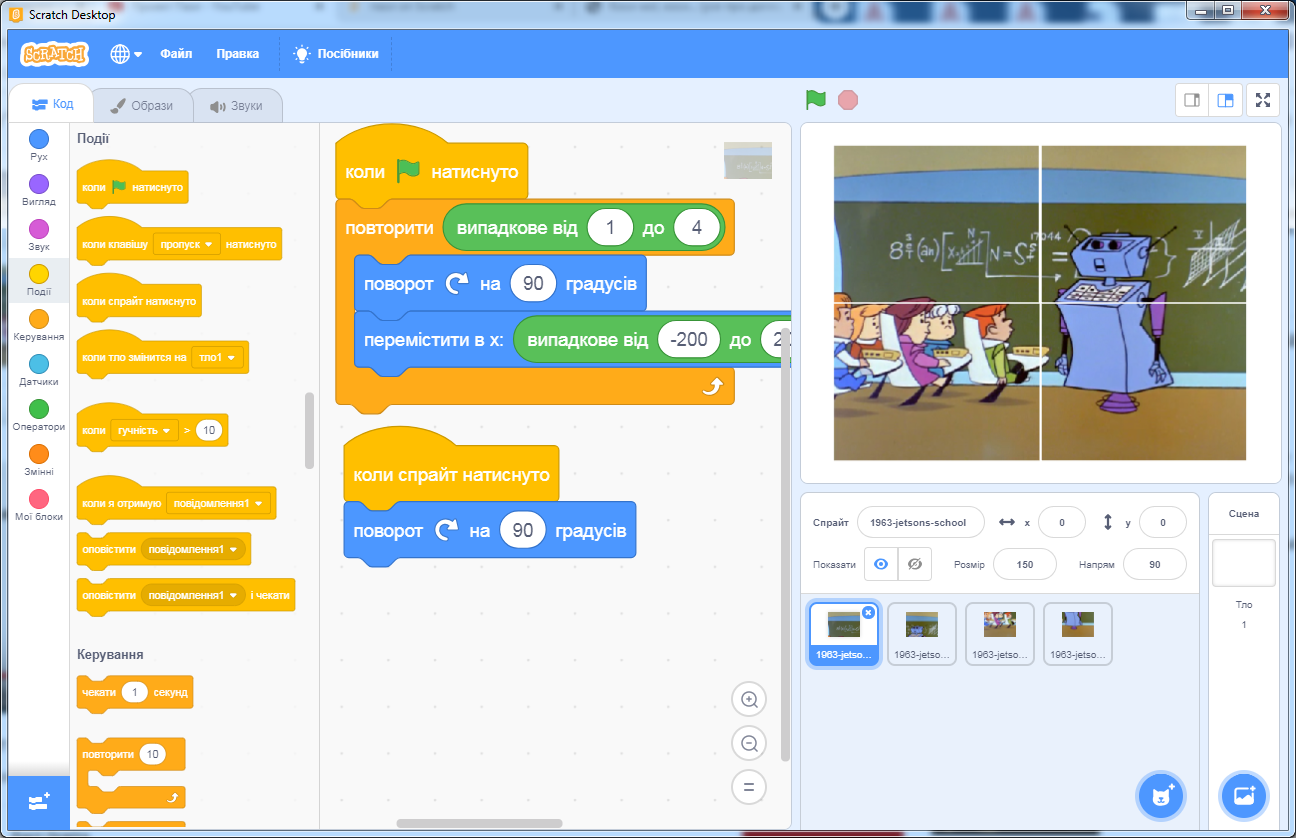Viewport: 1296px width, 838px height.
Task: Click the value 4 in випадкове block
Action: [x=697, y=228]
